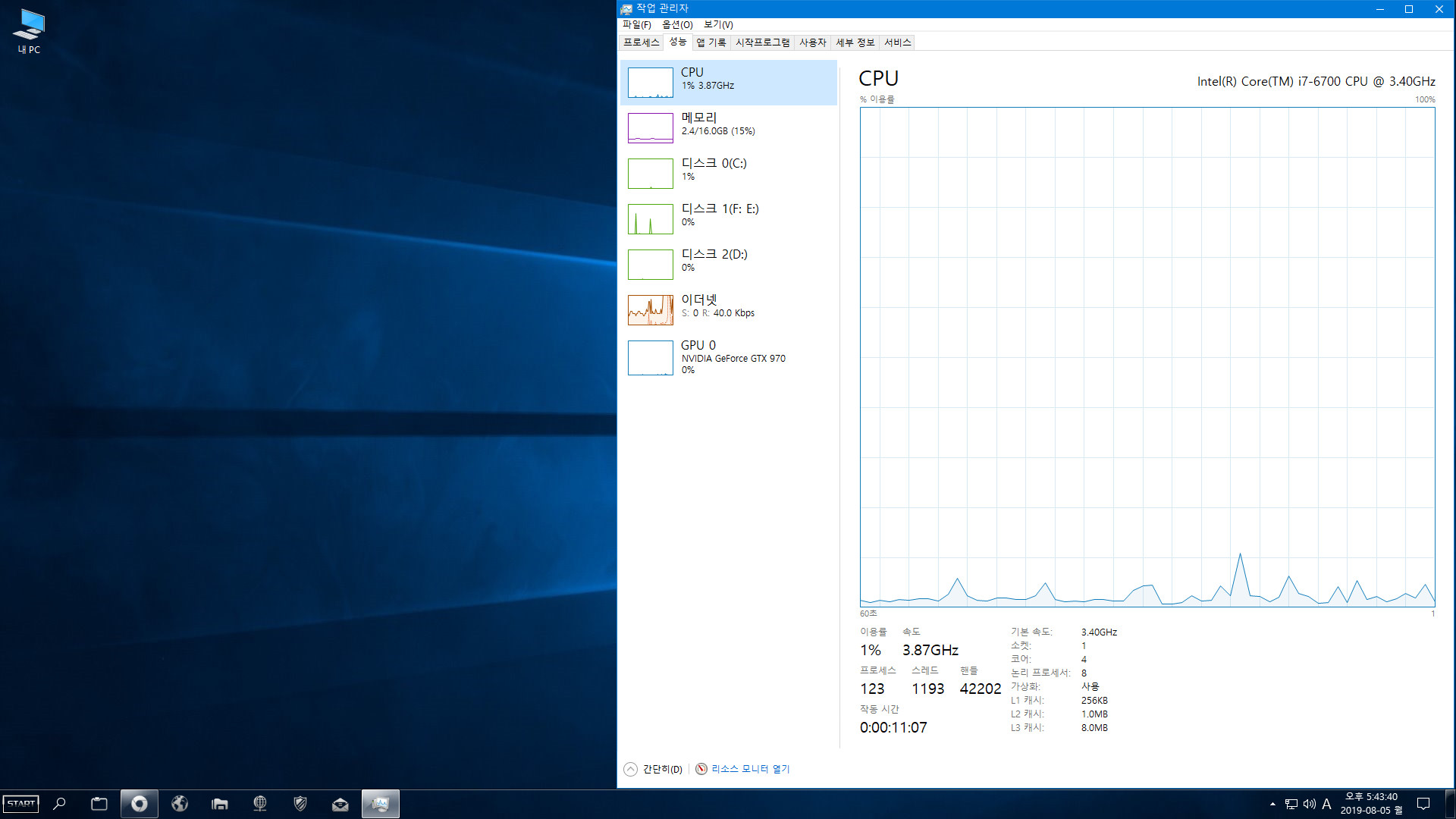This screenshot has height=819, width=1456.
Task: Click the 3.87GHz speed value
Action: click(930, 650)
